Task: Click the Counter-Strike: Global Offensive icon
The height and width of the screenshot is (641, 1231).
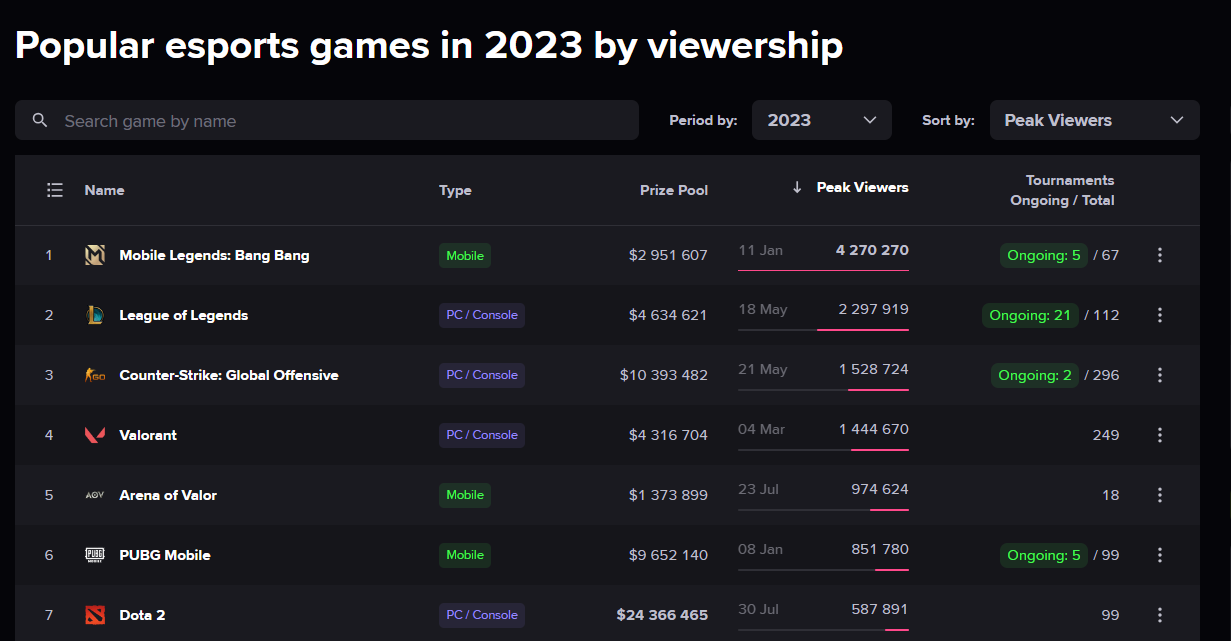Action: point(95,375)
